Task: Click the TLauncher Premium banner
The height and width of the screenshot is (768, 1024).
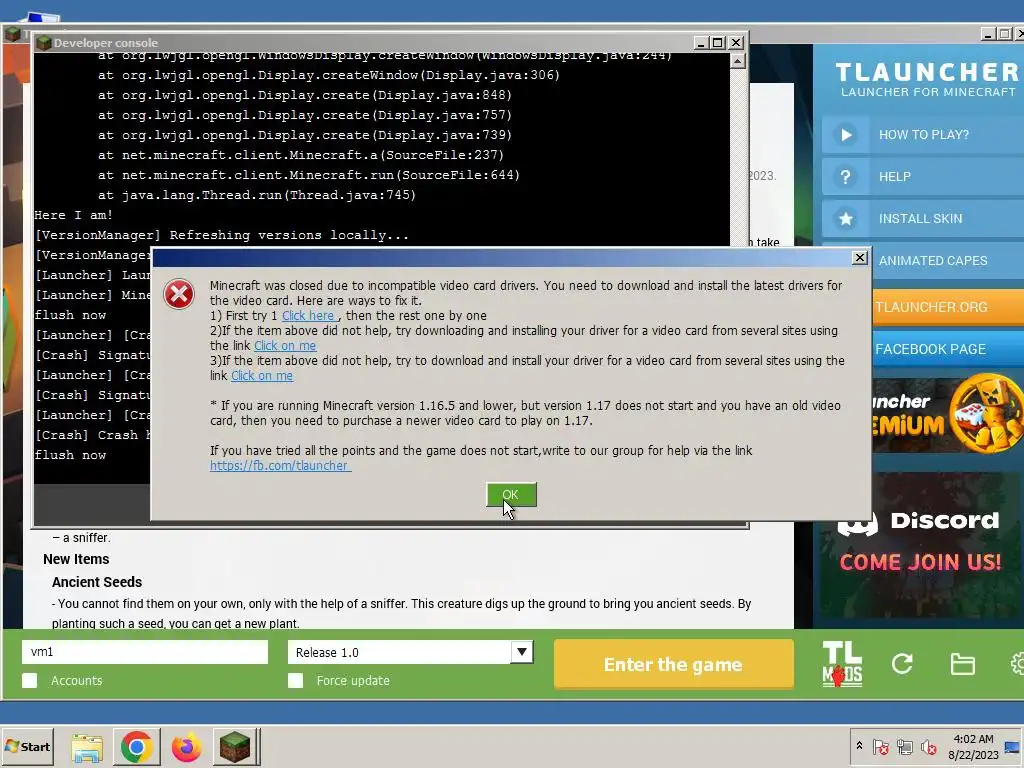Action: click(x=948, y=415)
